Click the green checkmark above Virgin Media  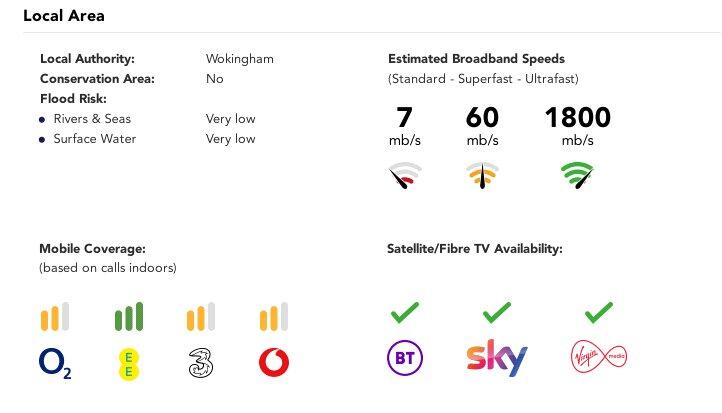[598, 314]
